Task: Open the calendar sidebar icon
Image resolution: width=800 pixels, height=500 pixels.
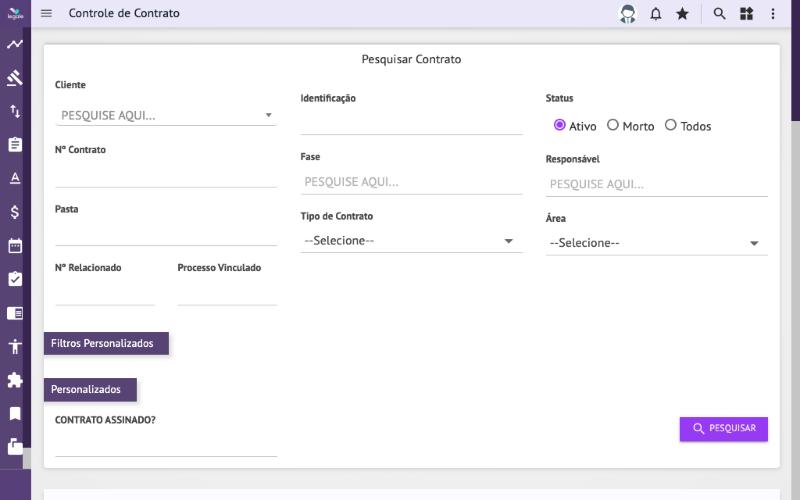Action: pos(15,245)
